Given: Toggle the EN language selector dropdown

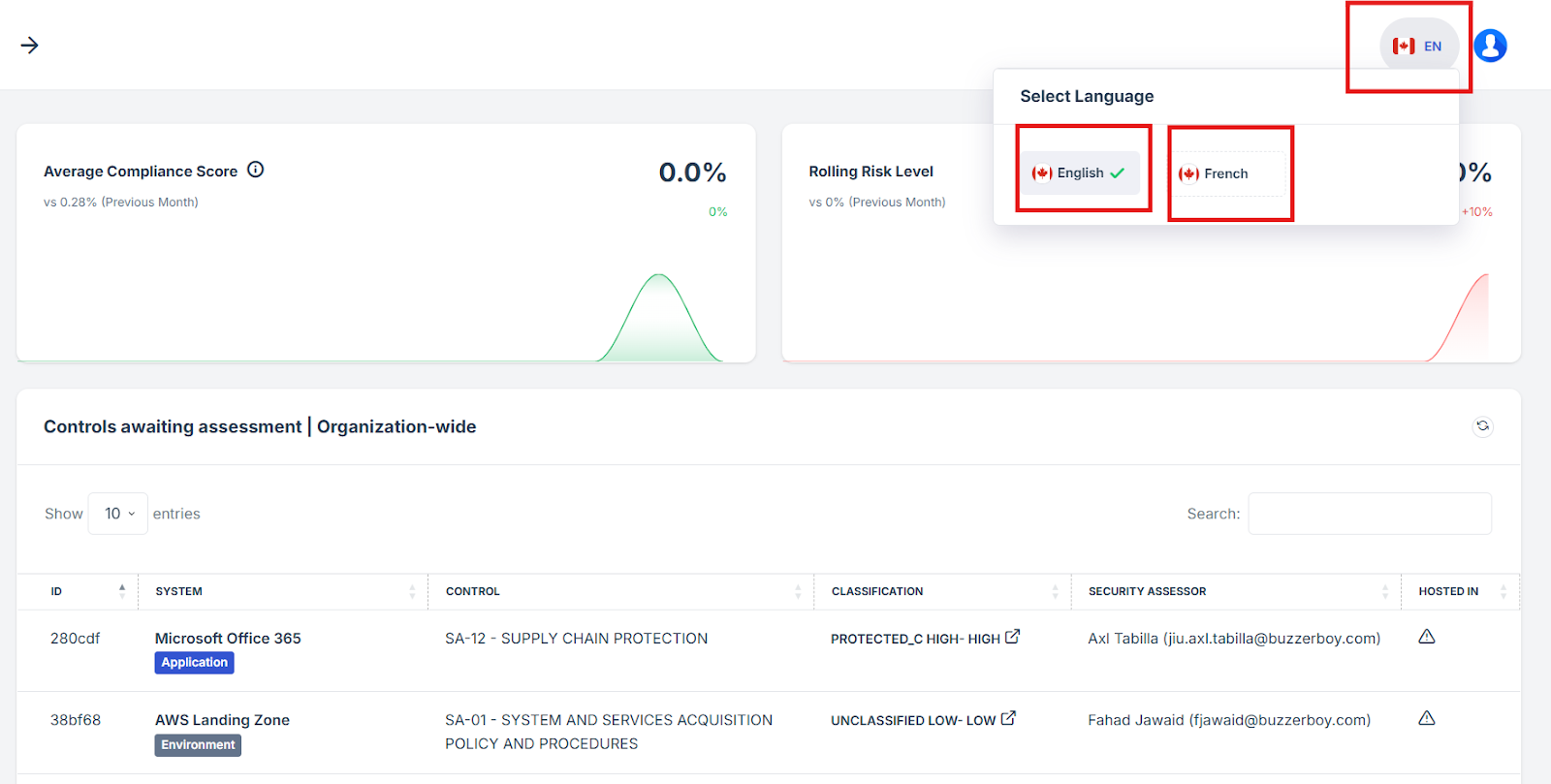Looking at the screenshot, I should point(1418,46).
